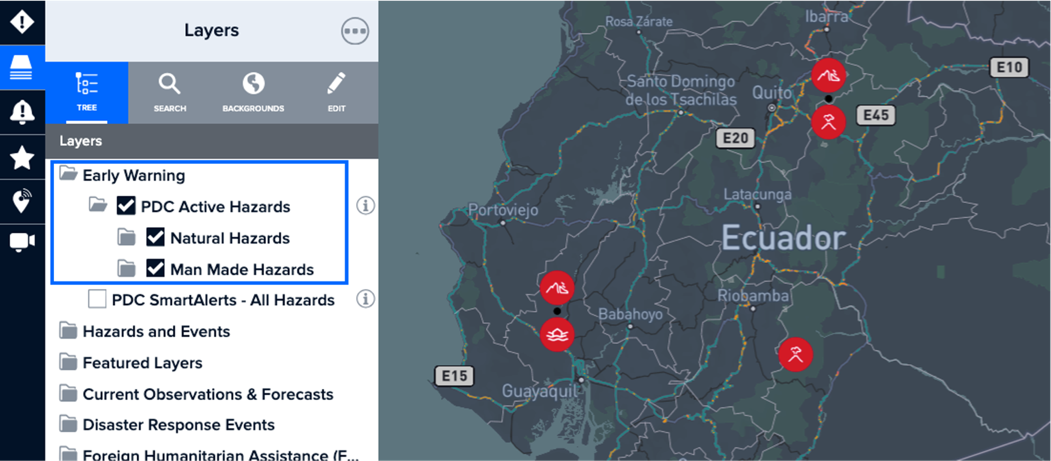Expand the Disaster Response Events folder

(68, 425)
